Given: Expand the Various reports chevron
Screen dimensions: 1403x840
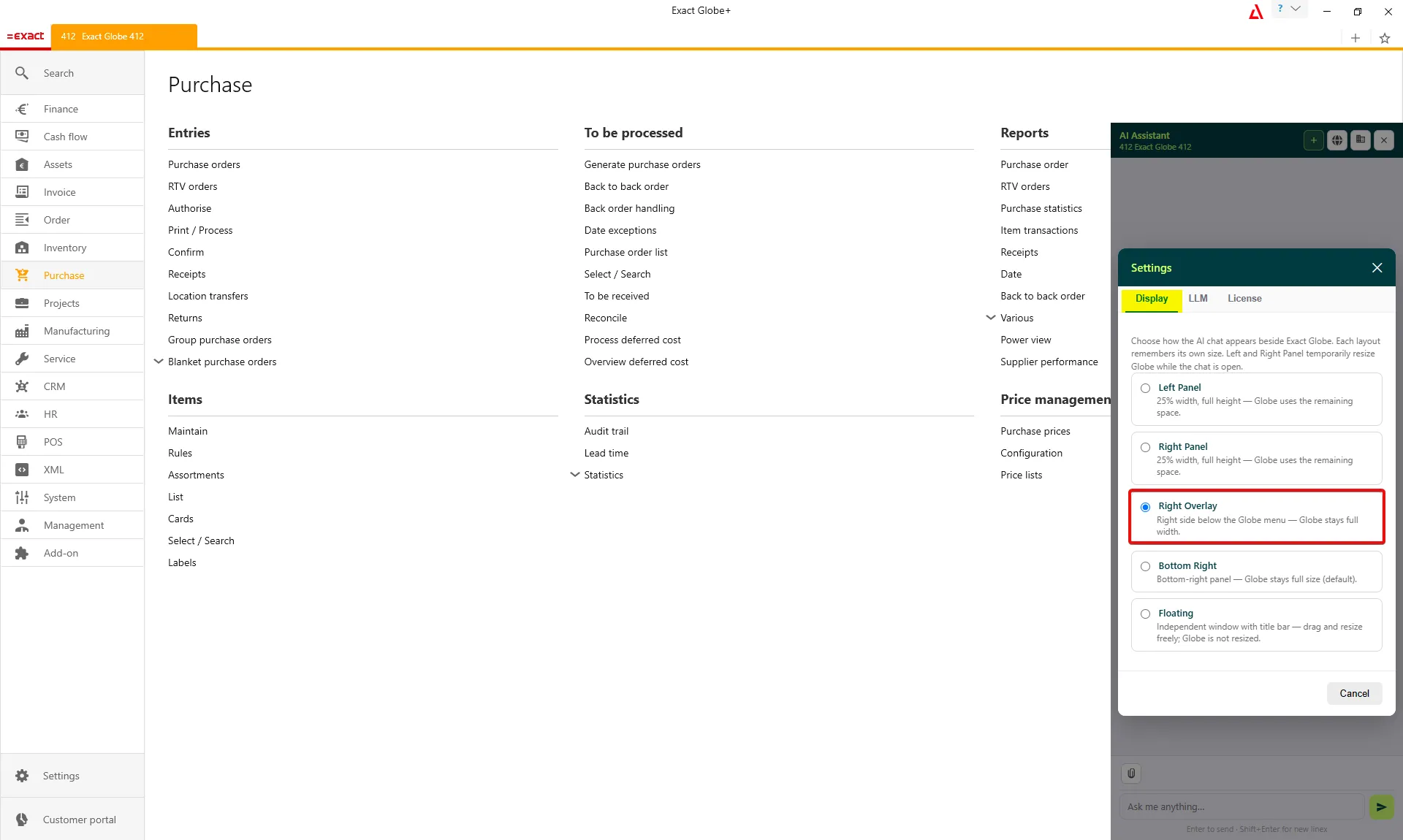Looking at the screenshot, I should click(991, 318).
